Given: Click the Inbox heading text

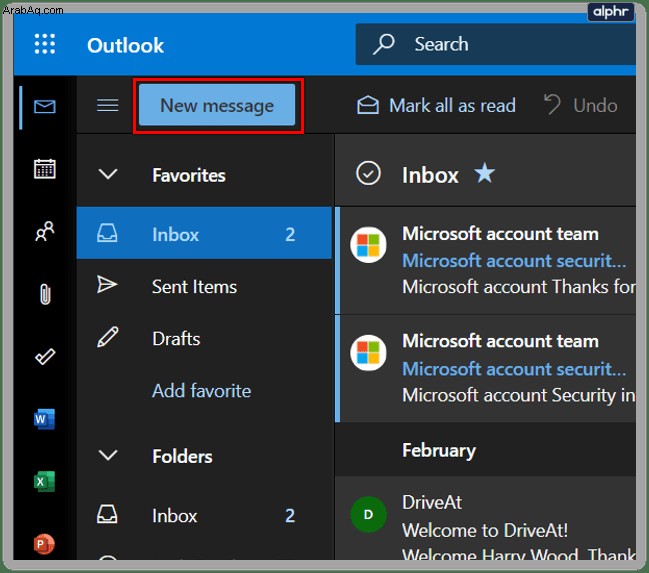Looking at the screenshot, I should tap(430, 175).
